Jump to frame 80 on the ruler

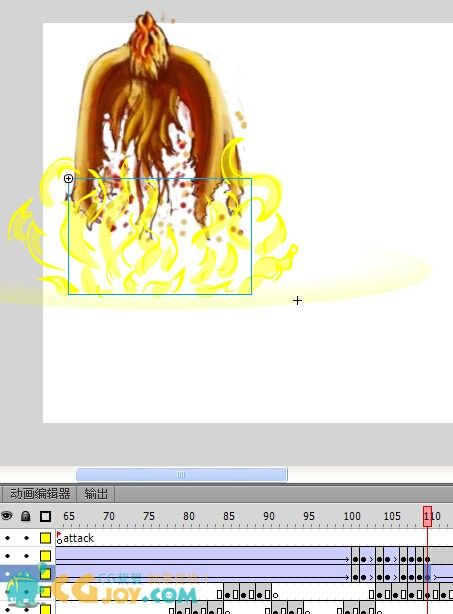[189, 516]
